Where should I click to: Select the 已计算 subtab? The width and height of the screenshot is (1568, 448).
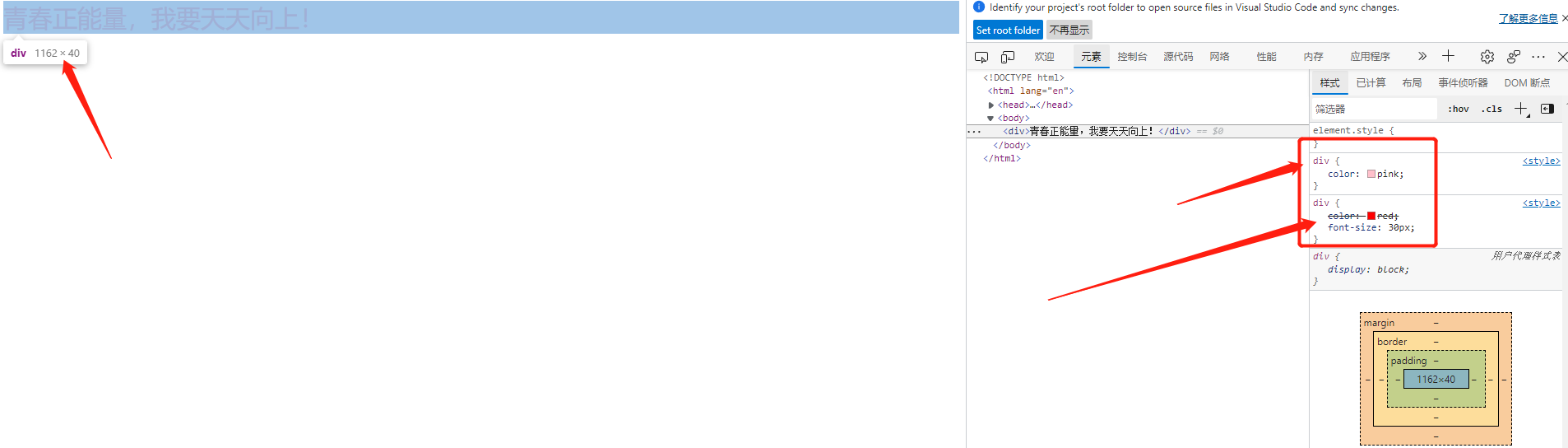pyautogui.click(x=1371, y=83)
